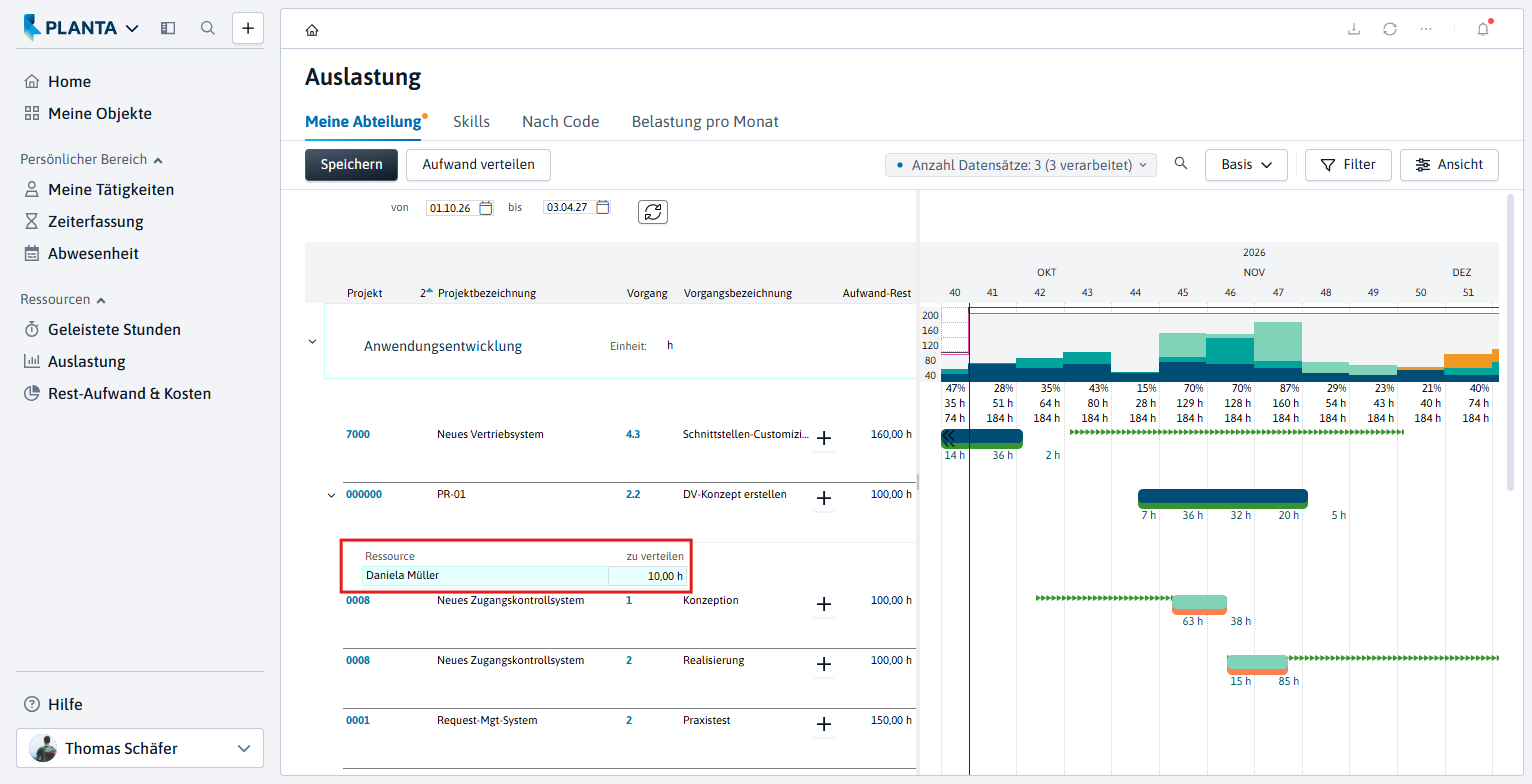Toggle the sidebar panel icon
1532x784 pixels.
coord(168,28)
